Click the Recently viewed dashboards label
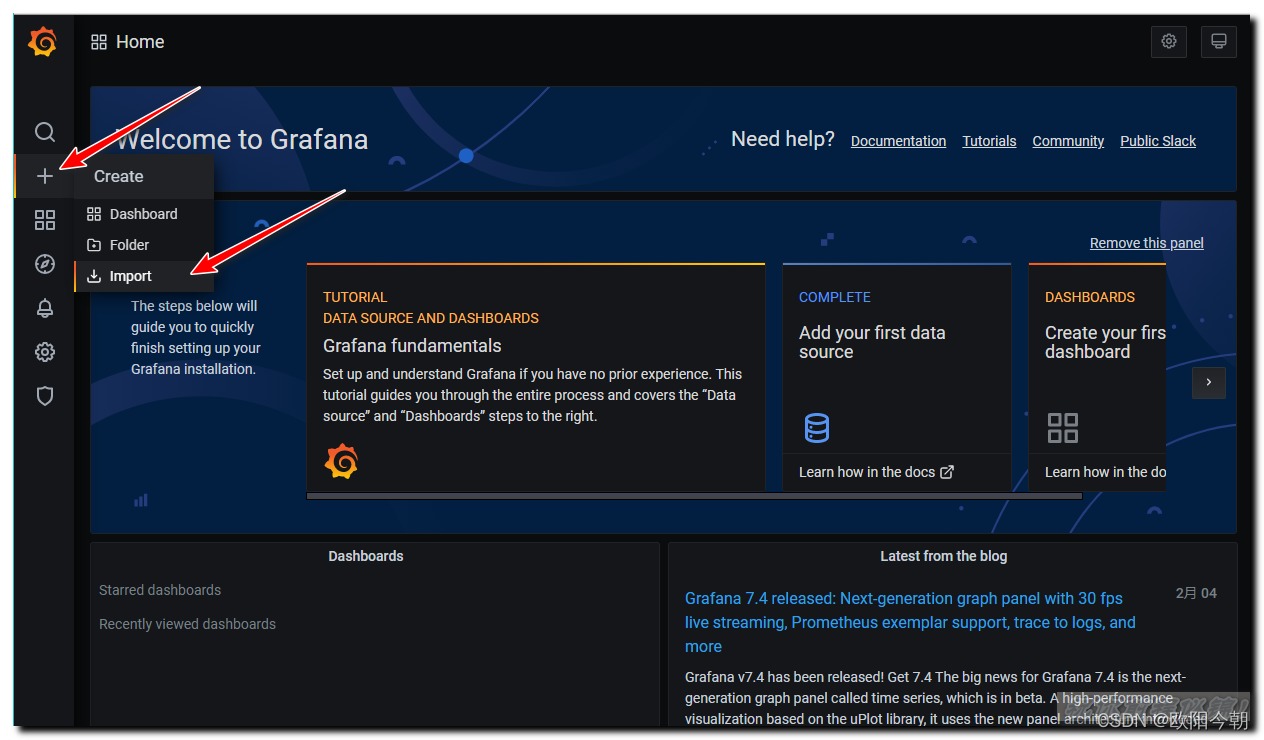This screenshot has height=740, width=1264. pos(187,624)
